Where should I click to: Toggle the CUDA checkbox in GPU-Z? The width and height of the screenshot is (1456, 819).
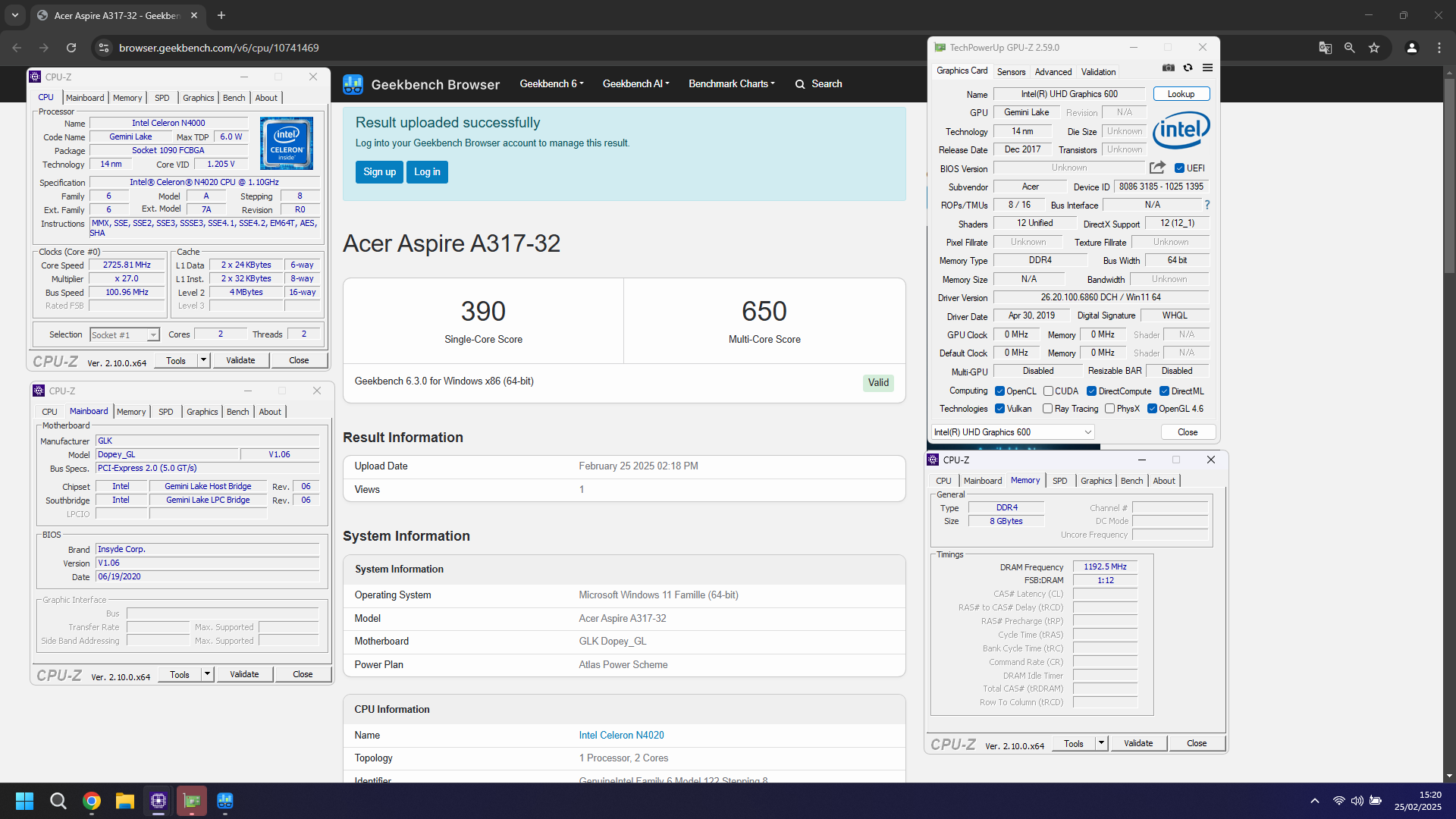pos(1048,391)
